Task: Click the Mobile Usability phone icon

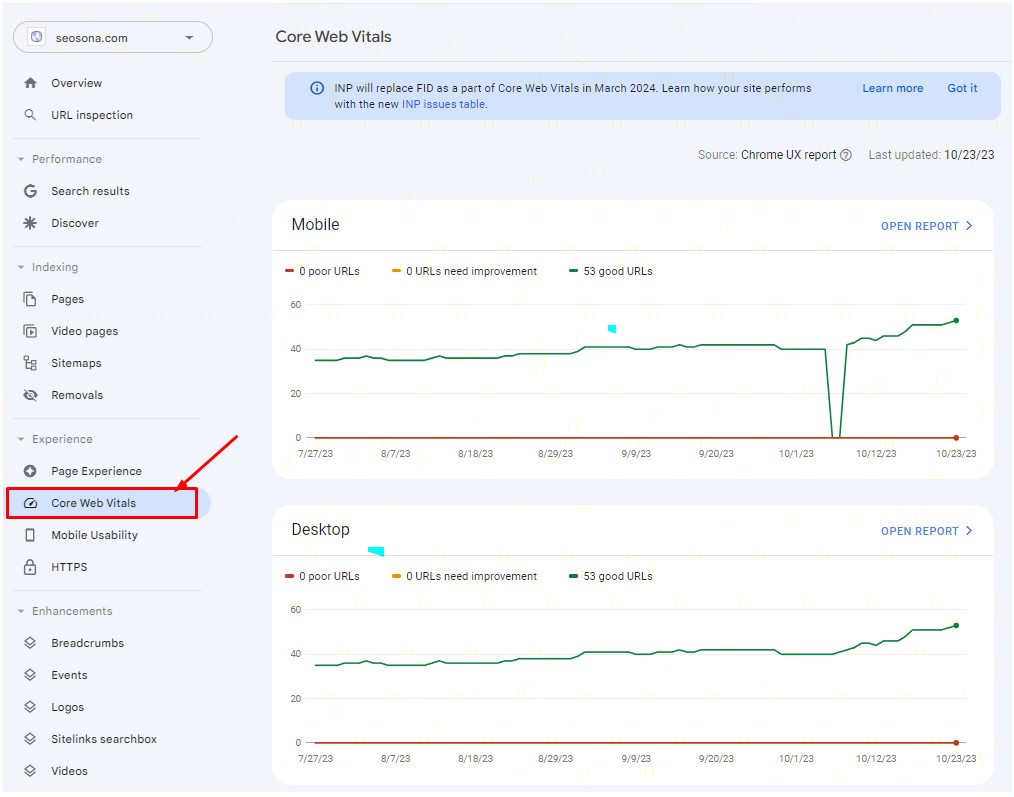Action: [30, 535]
